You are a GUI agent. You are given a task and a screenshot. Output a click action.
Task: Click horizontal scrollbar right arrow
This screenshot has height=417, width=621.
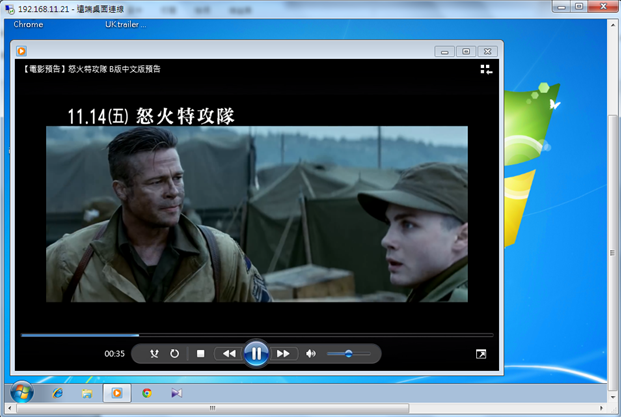[x=601, y=408]
